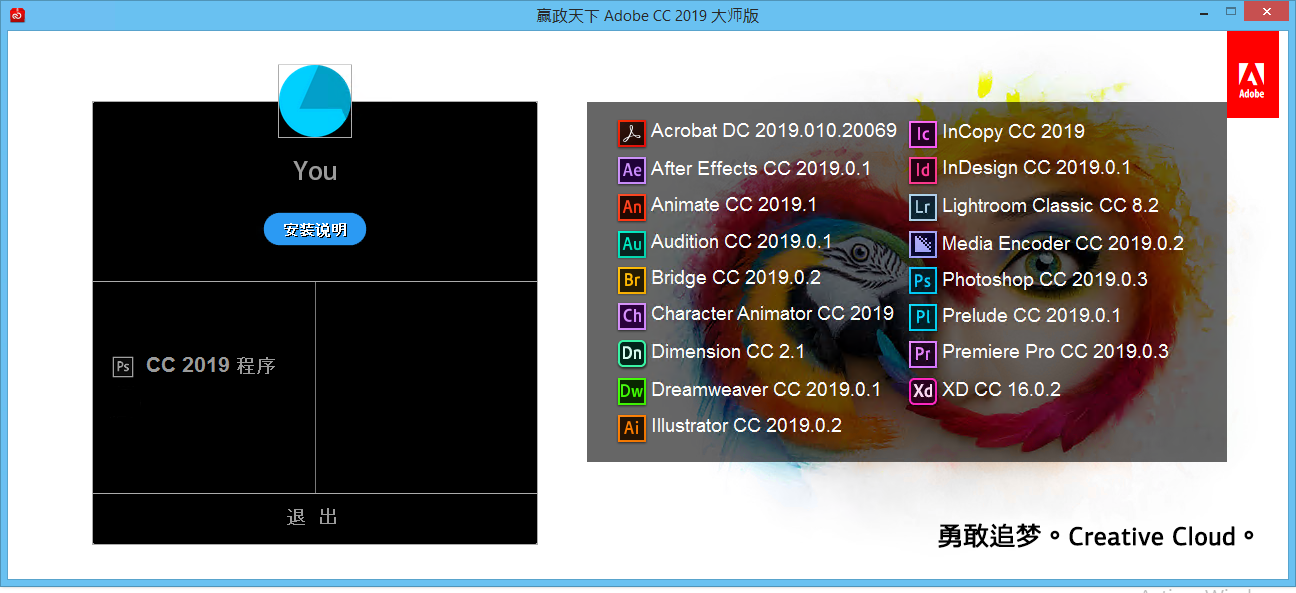
Task: Open the 安装说明 install instructions button
Action: pos(315,229)
